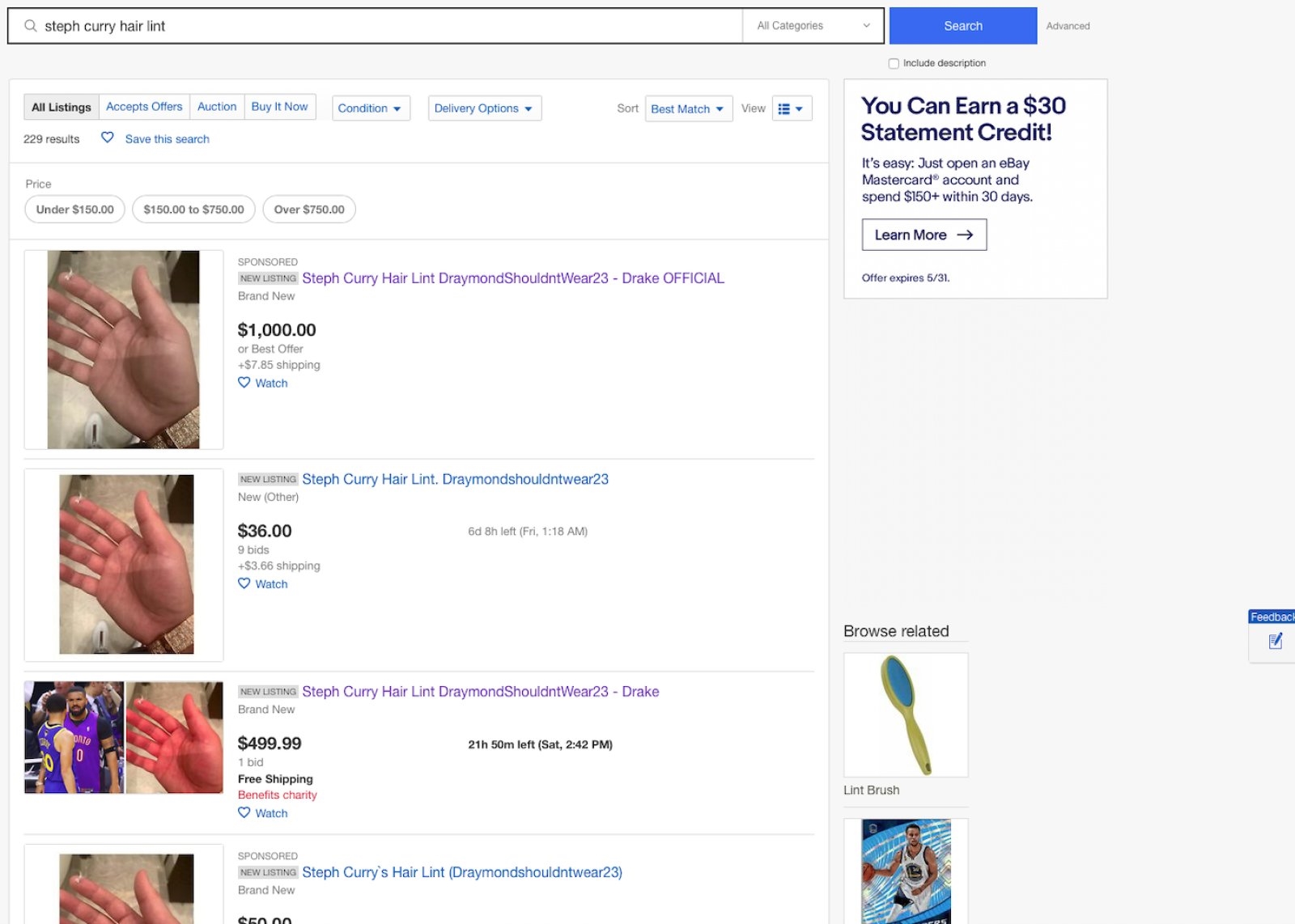Click Learn More credit offer button
1295x924 pixels.
(924, 235)
